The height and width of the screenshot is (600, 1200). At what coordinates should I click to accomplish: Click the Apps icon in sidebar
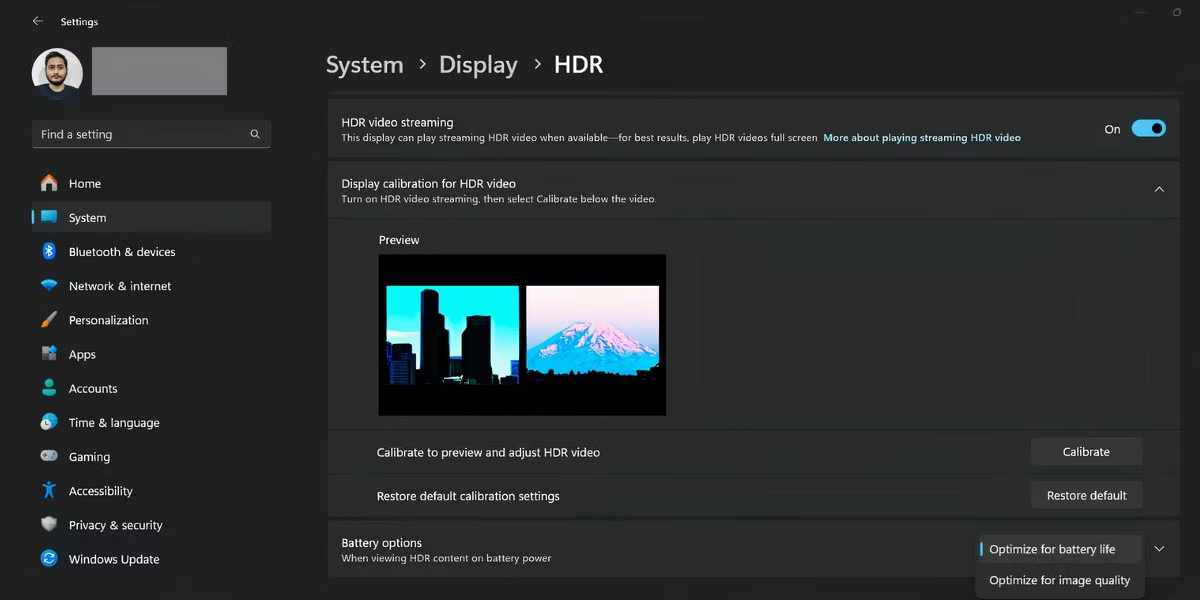[48, 354]
